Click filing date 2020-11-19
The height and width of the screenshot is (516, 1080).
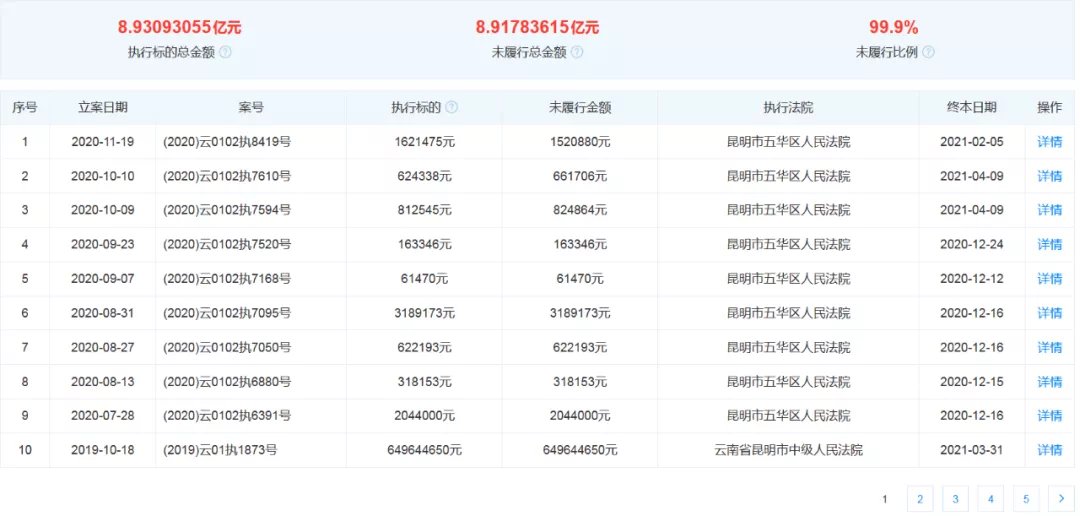(103, 142)
